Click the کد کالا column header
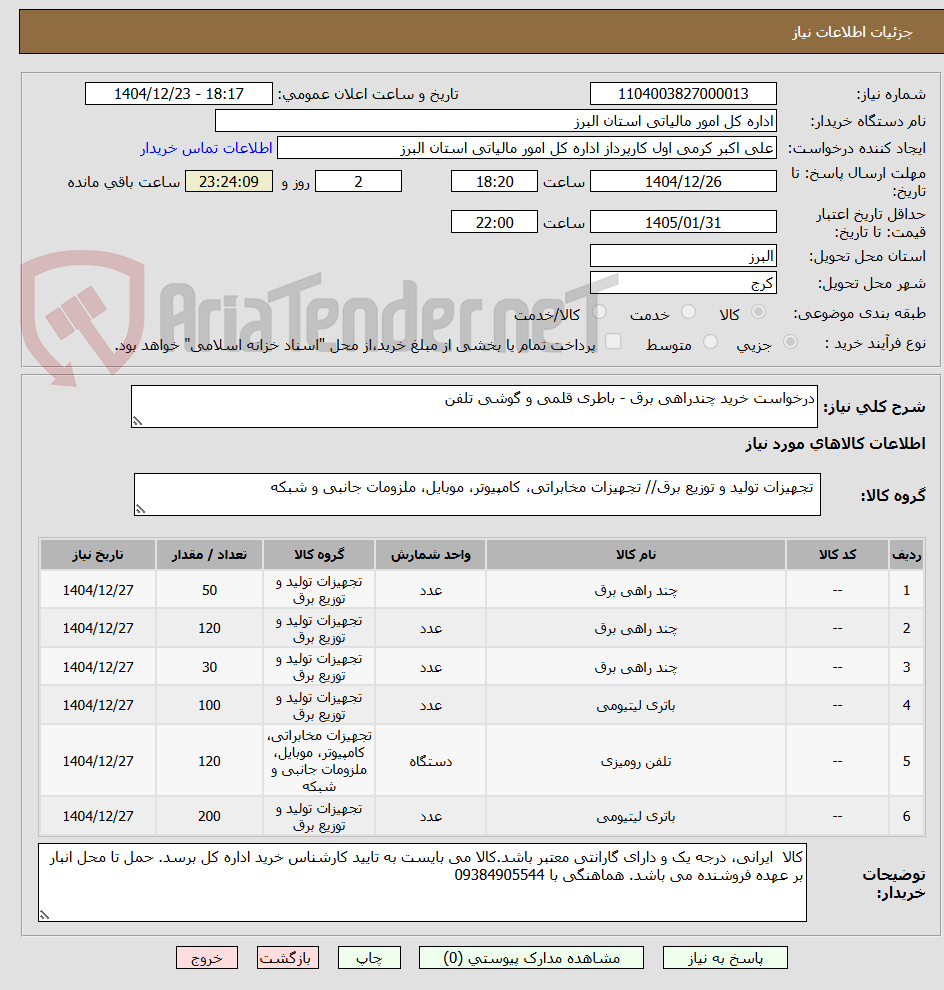The height and width of the screenshot is (990, 944). point(837,555)
